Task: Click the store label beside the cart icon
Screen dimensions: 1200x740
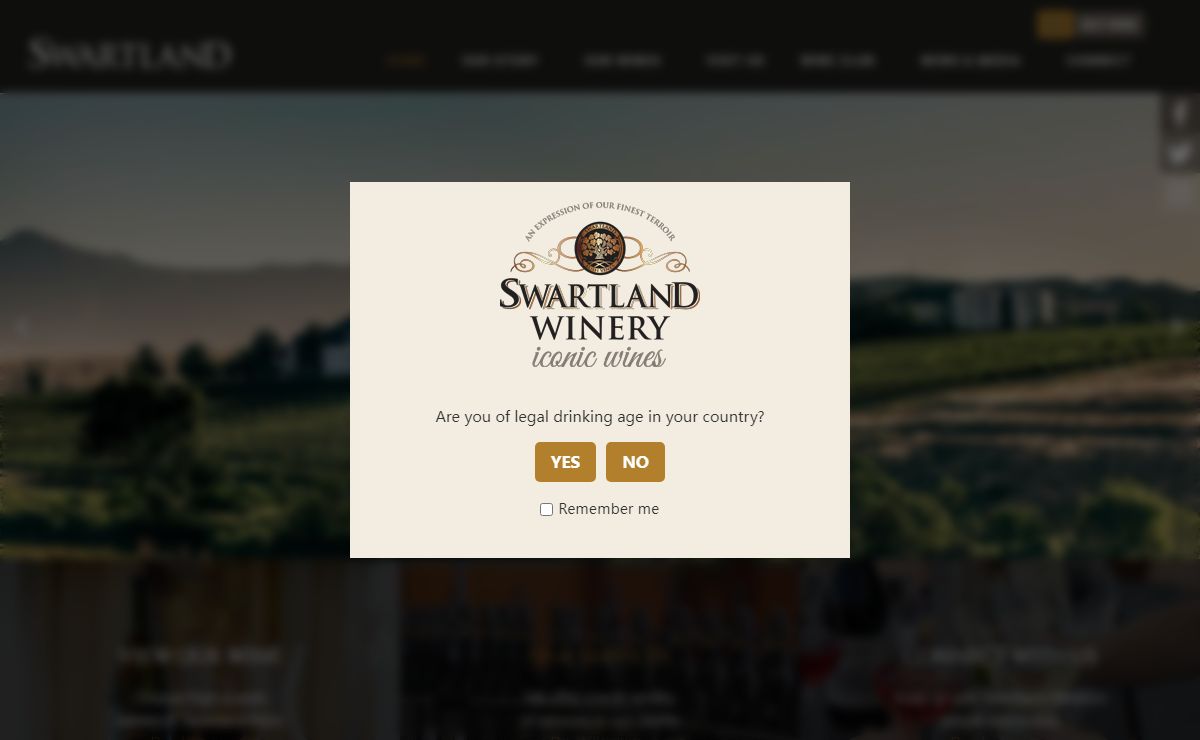Action: pyautogui.click(x=1110, y=24)
